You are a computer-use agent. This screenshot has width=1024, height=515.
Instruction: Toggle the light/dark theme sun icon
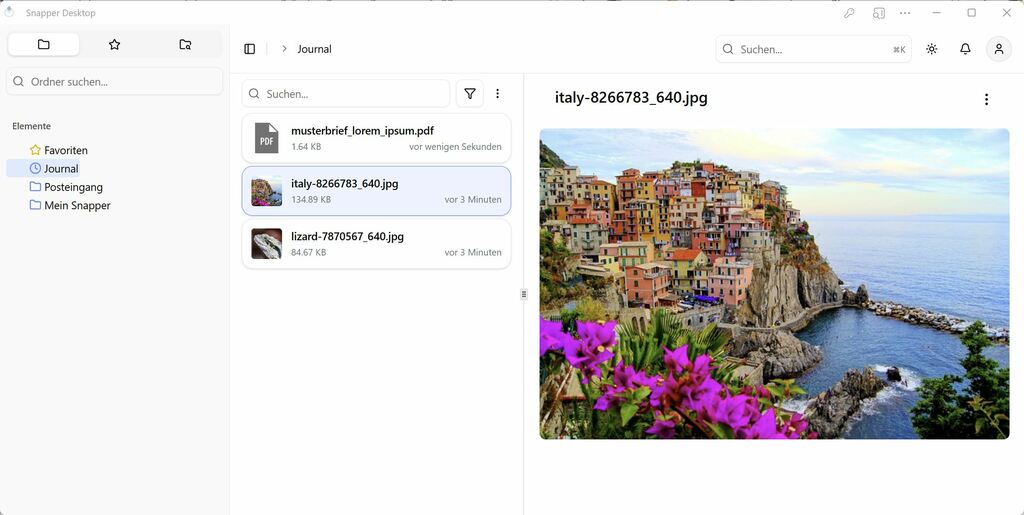pos(932,49)
